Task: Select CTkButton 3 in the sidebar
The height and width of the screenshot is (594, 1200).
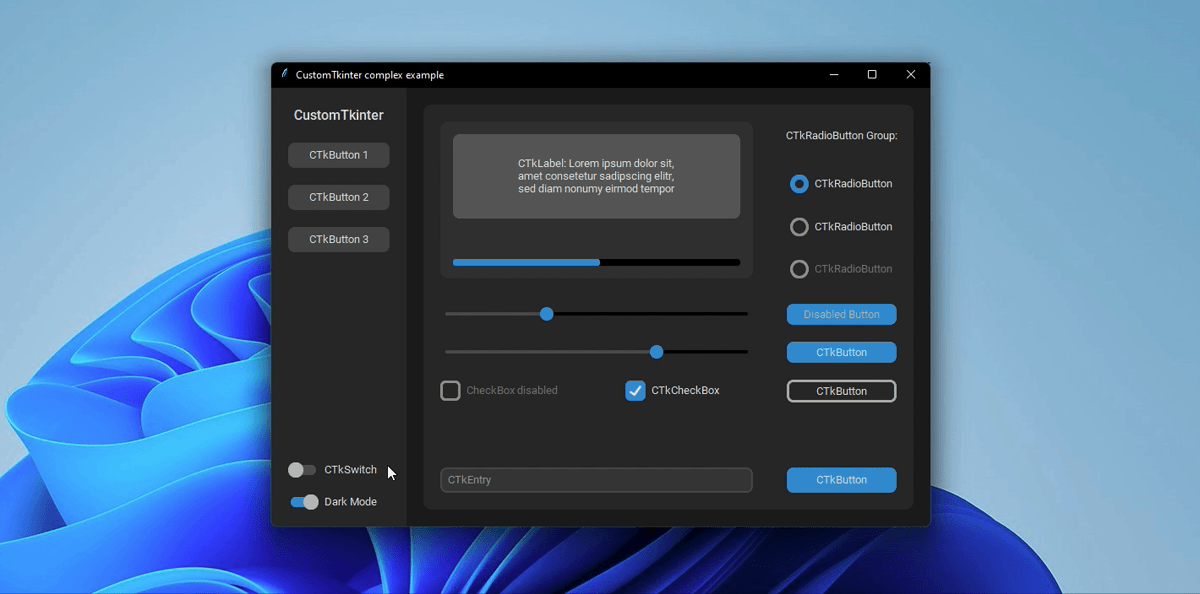Action: click(x=338, y=239)
